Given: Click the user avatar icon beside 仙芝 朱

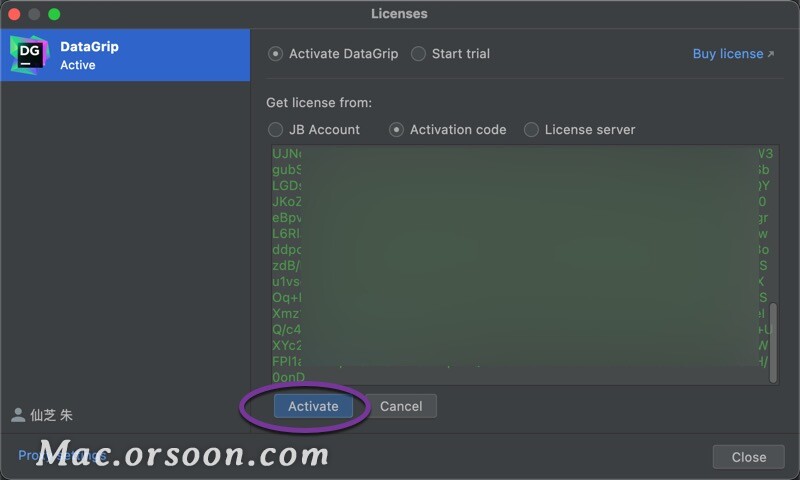Looking at the screenshot, I should (18, 415).
